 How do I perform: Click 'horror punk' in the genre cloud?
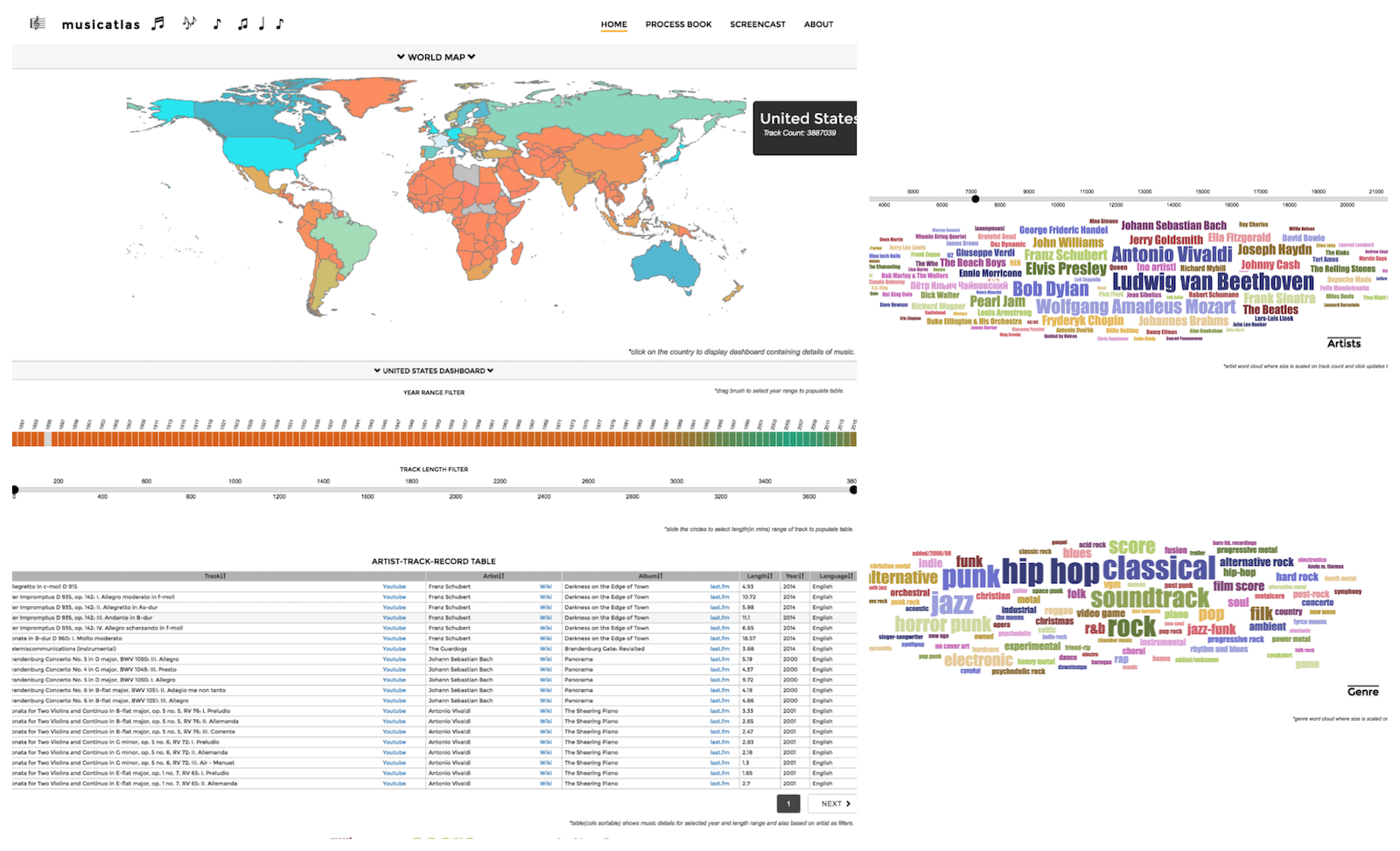pyautogui.click(x=942, y=624)
